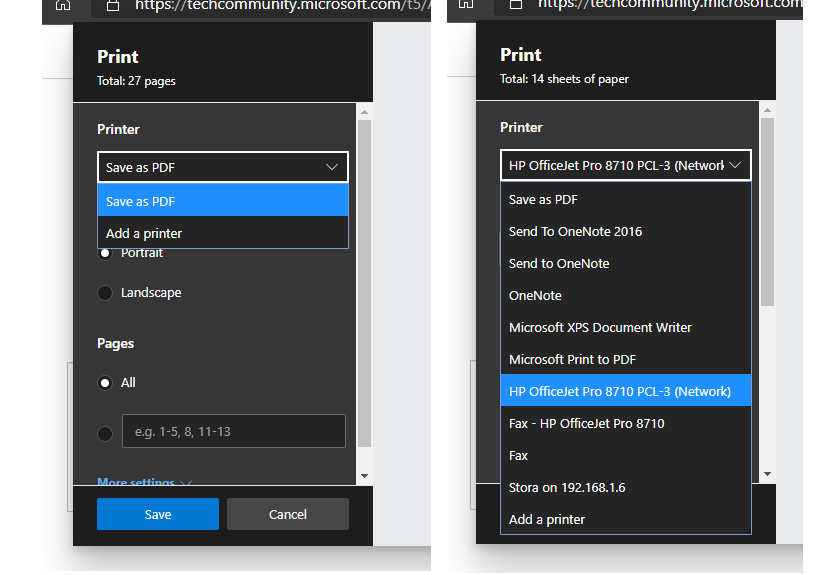The image size is (814, 575).
Task: Choose Fax - HP OfficeJet Pro 8710
Action: 626,423
